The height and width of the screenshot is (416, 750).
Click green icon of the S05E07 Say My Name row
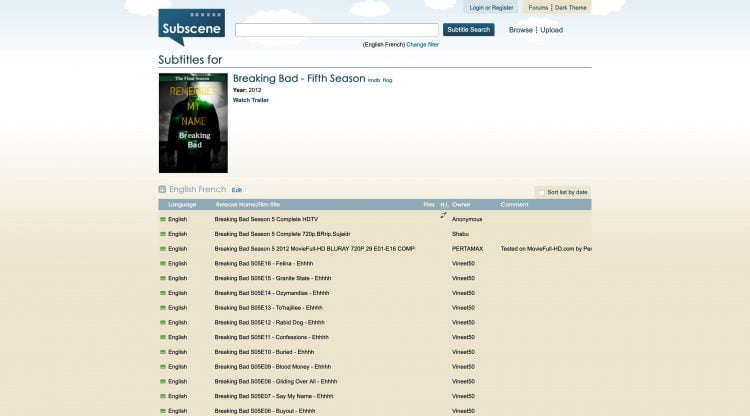(x=163, y=396)
